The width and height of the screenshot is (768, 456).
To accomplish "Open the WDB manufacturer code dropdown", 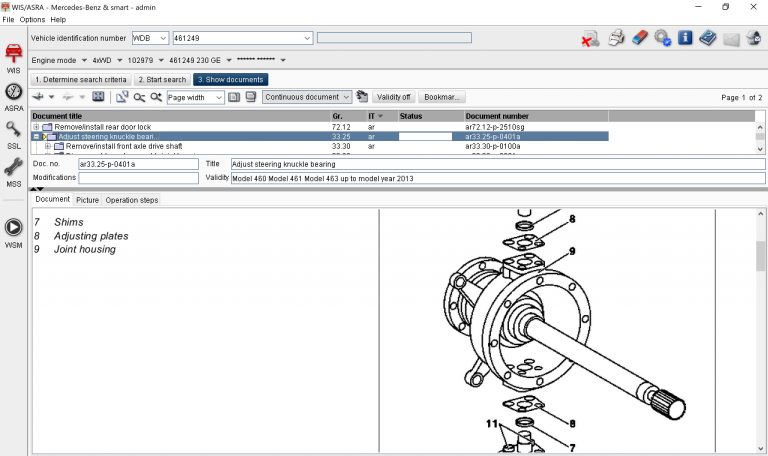I will click(163, 38).
